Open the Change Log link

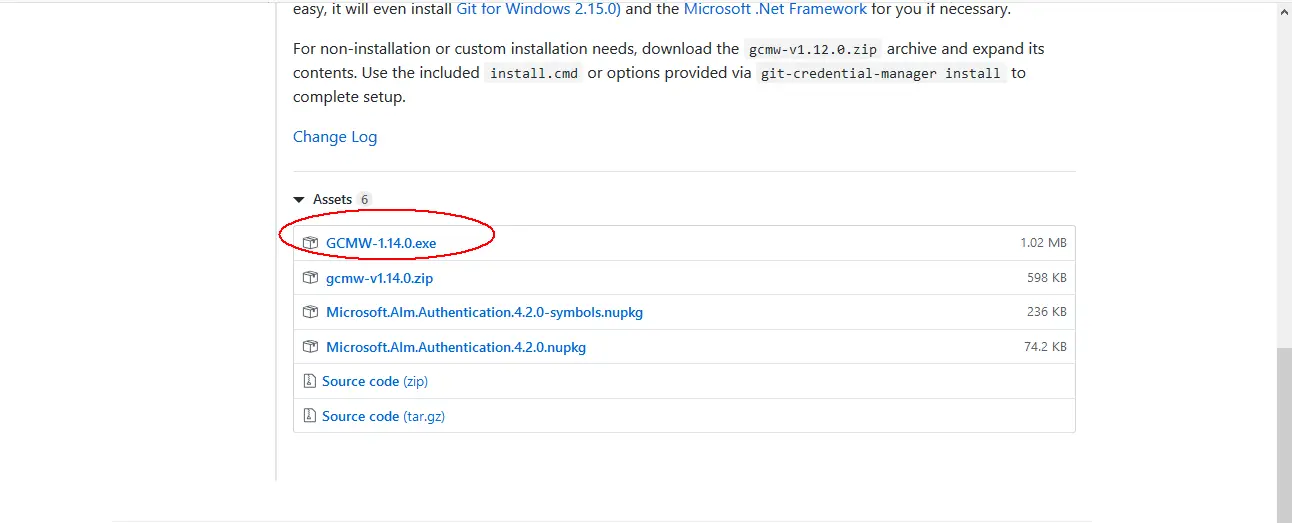click(335, 137)
